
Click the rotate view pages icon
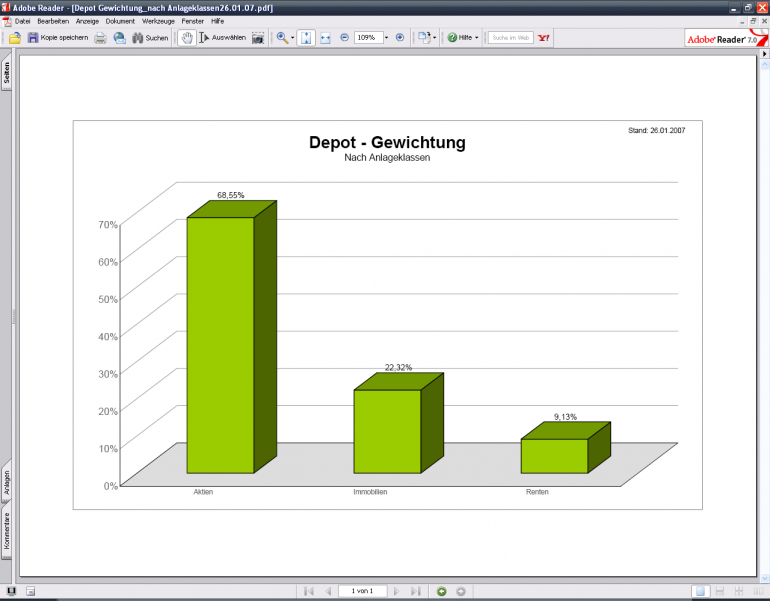(424, 38)
